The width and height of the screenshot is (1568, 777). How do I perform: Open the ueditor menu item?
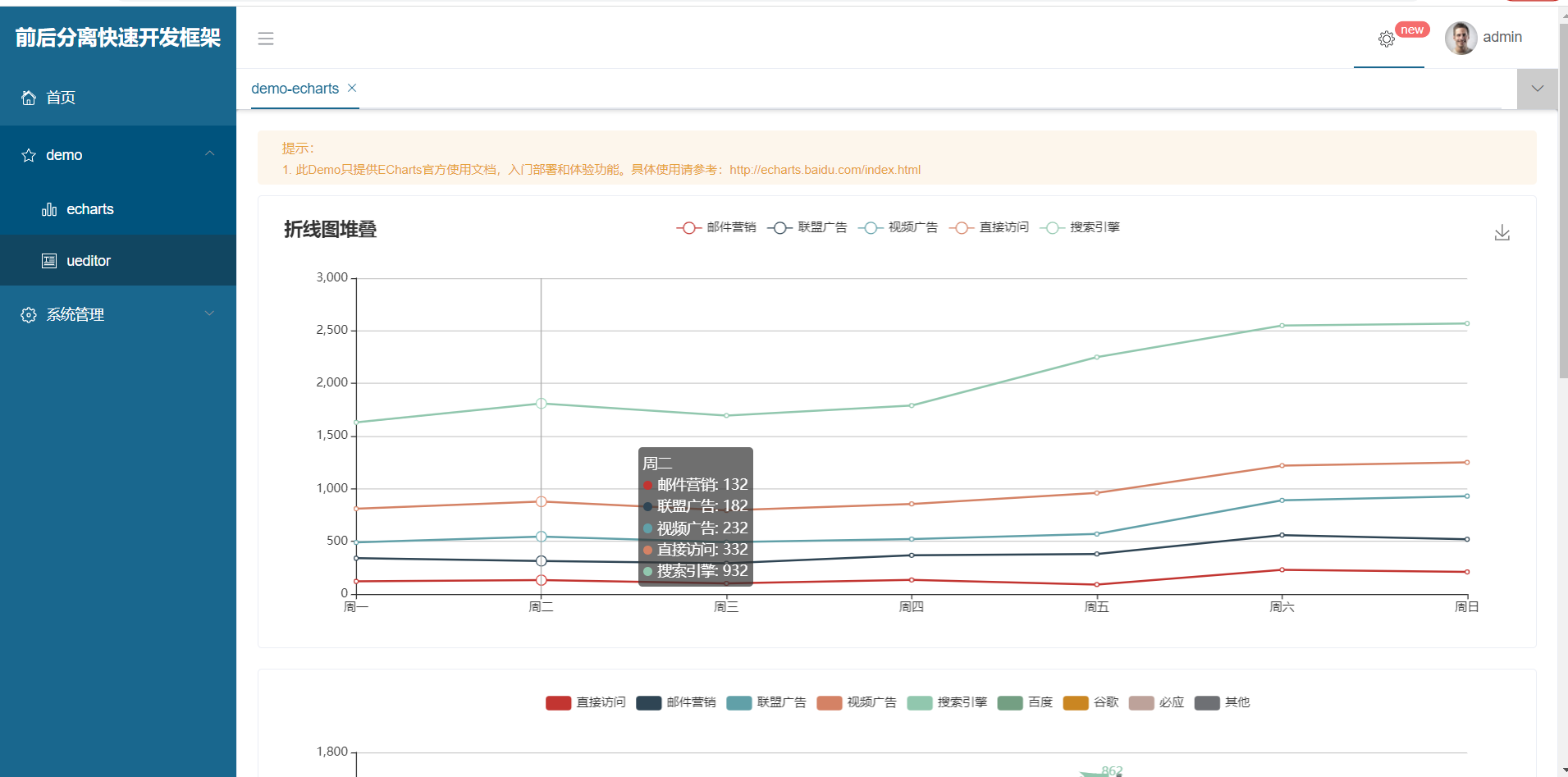(x=118, y=261)
